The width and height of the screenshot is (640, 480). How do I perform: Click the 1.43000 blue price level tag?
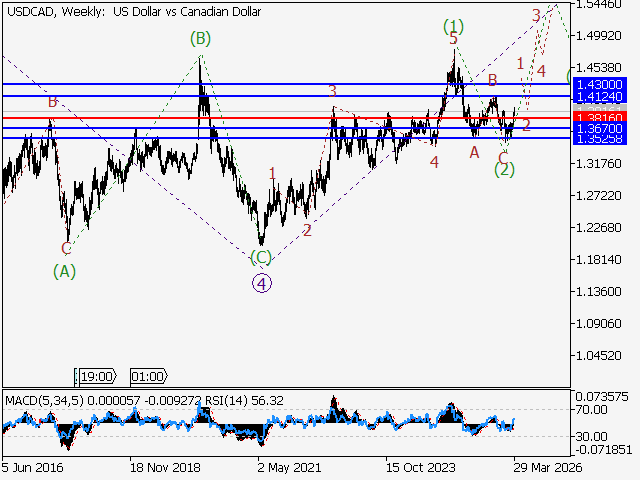click(x=600, y=84)
